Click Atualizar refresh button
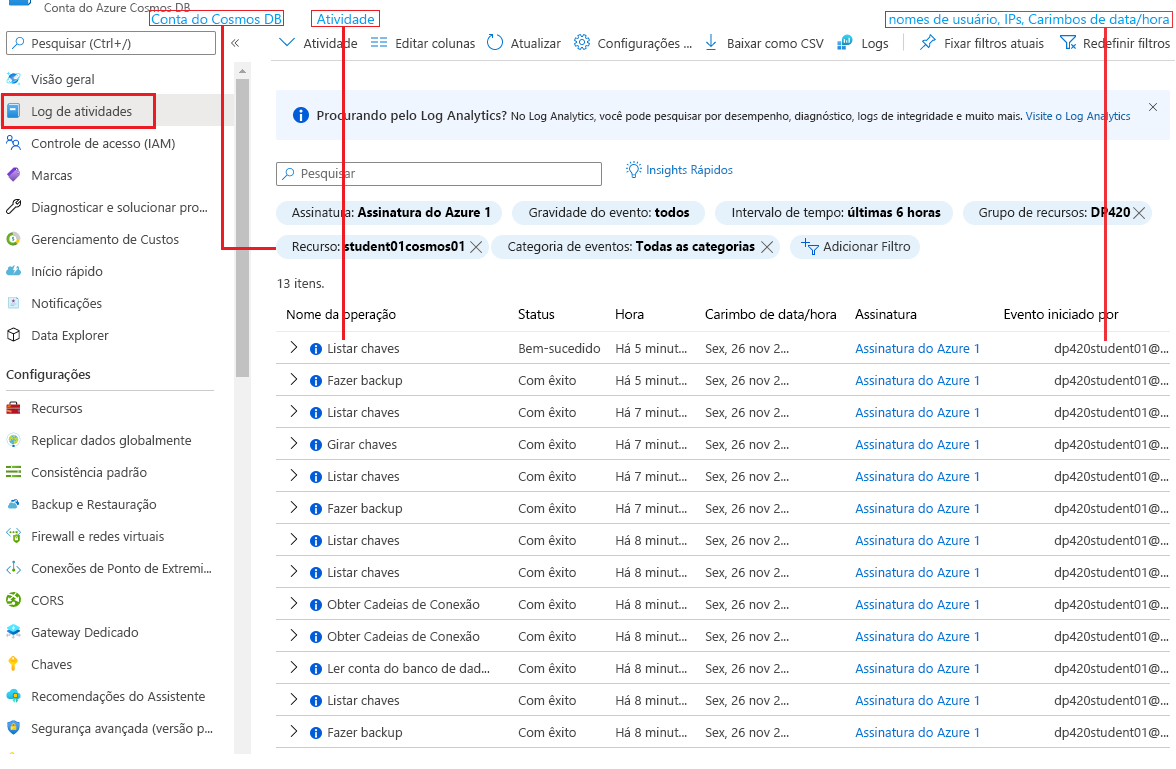Viewport: 1176px width, 769px height. 524,44
